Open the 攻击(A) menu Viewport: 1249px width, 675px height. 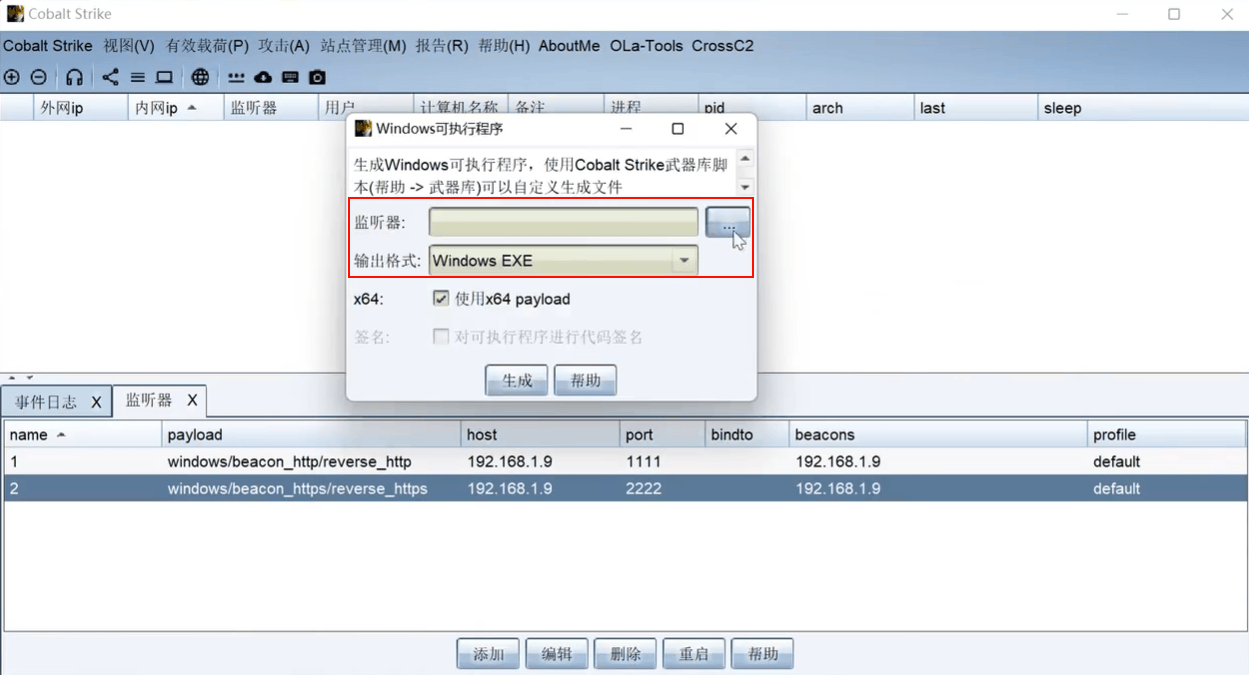pos(284,46)
